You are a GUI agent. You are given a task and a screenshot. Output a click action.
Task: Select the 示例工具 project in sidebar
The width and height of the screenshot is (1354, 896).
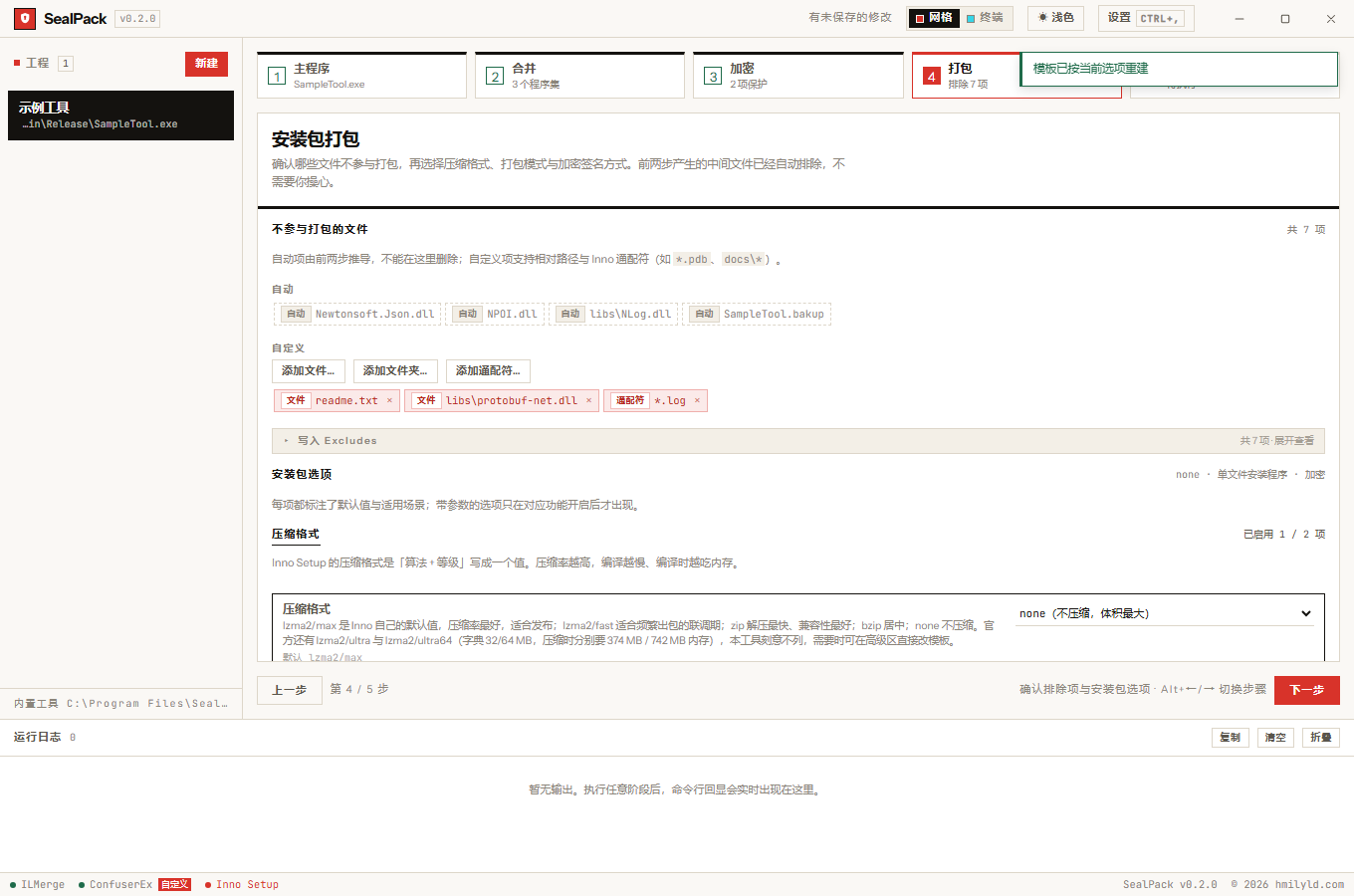pyautogui.click(x=120, y=115)
